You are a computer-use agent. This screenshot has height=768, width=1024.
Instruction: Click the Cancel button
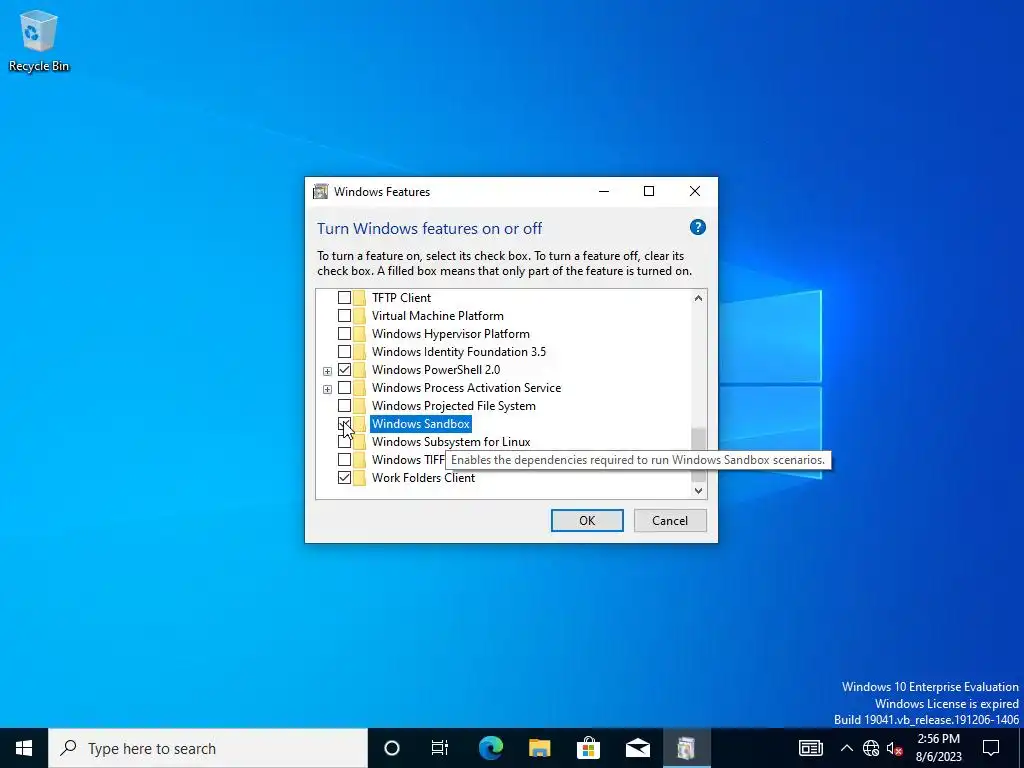pos(670,520)
